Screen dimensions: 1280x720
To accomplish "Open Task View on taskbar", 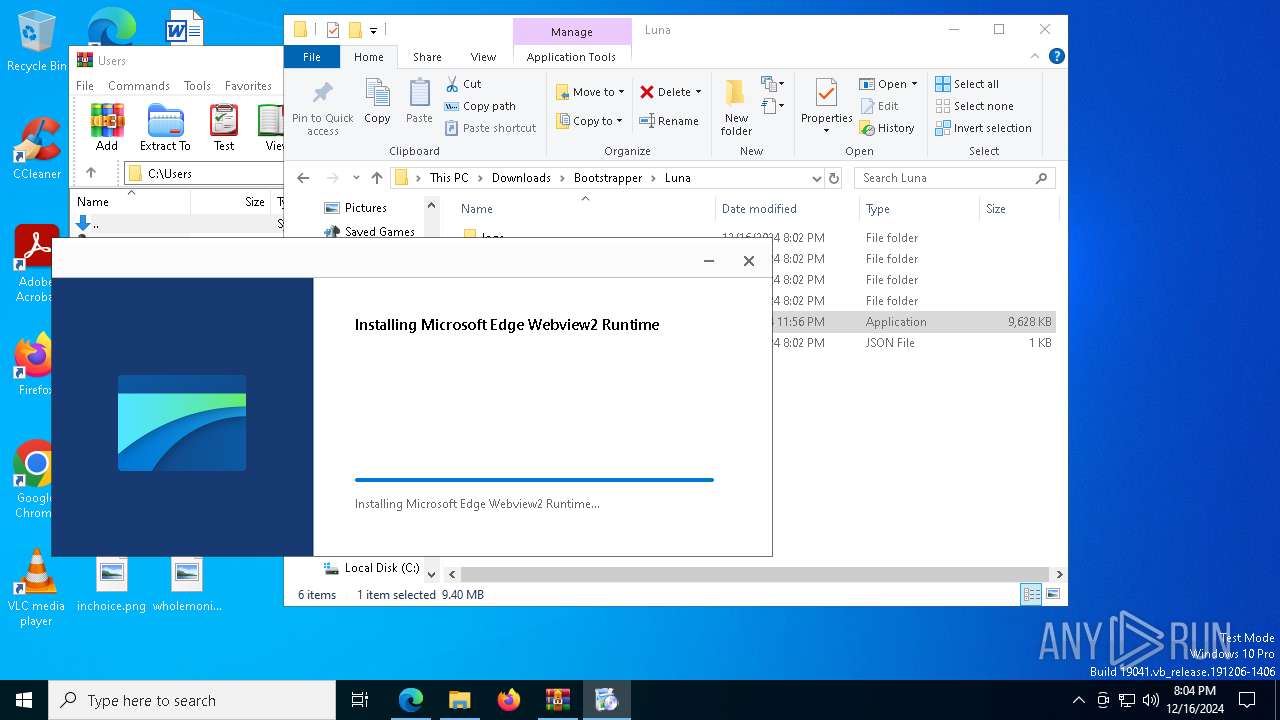I will click(360, 700).
